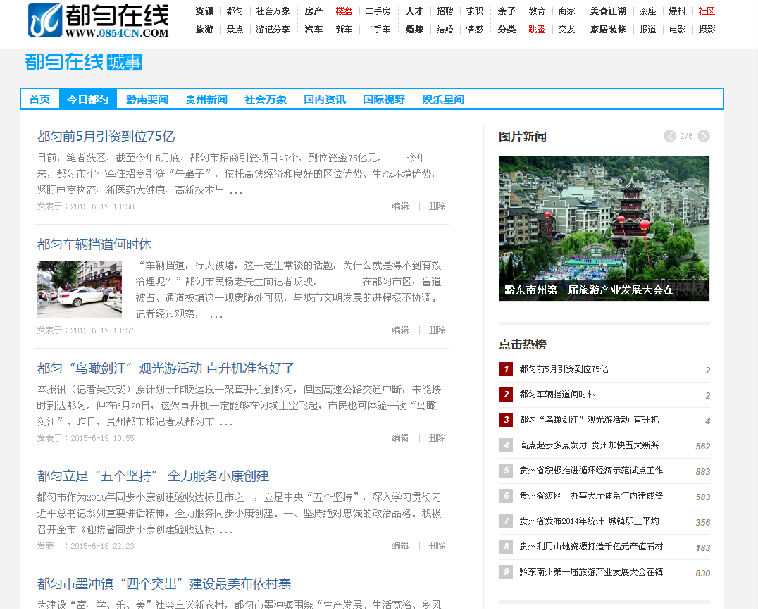Open 房产 in the top navigation
Screen dimensions: 758x609
(x=314, y=11)
